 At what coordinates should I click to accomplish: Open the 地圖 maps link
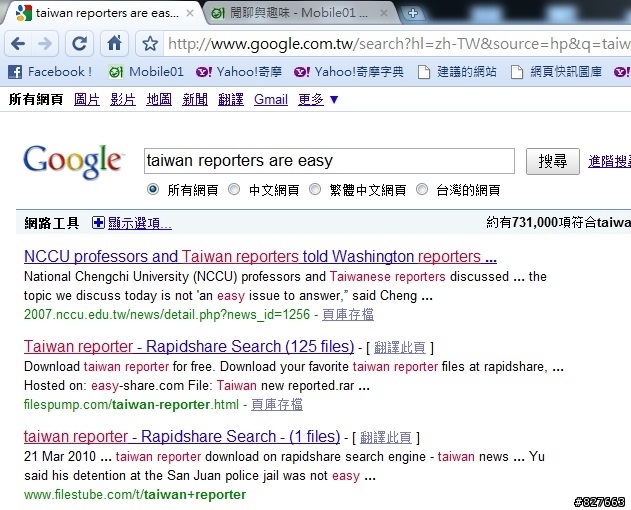pyautogui.click(x=159, y=99)
